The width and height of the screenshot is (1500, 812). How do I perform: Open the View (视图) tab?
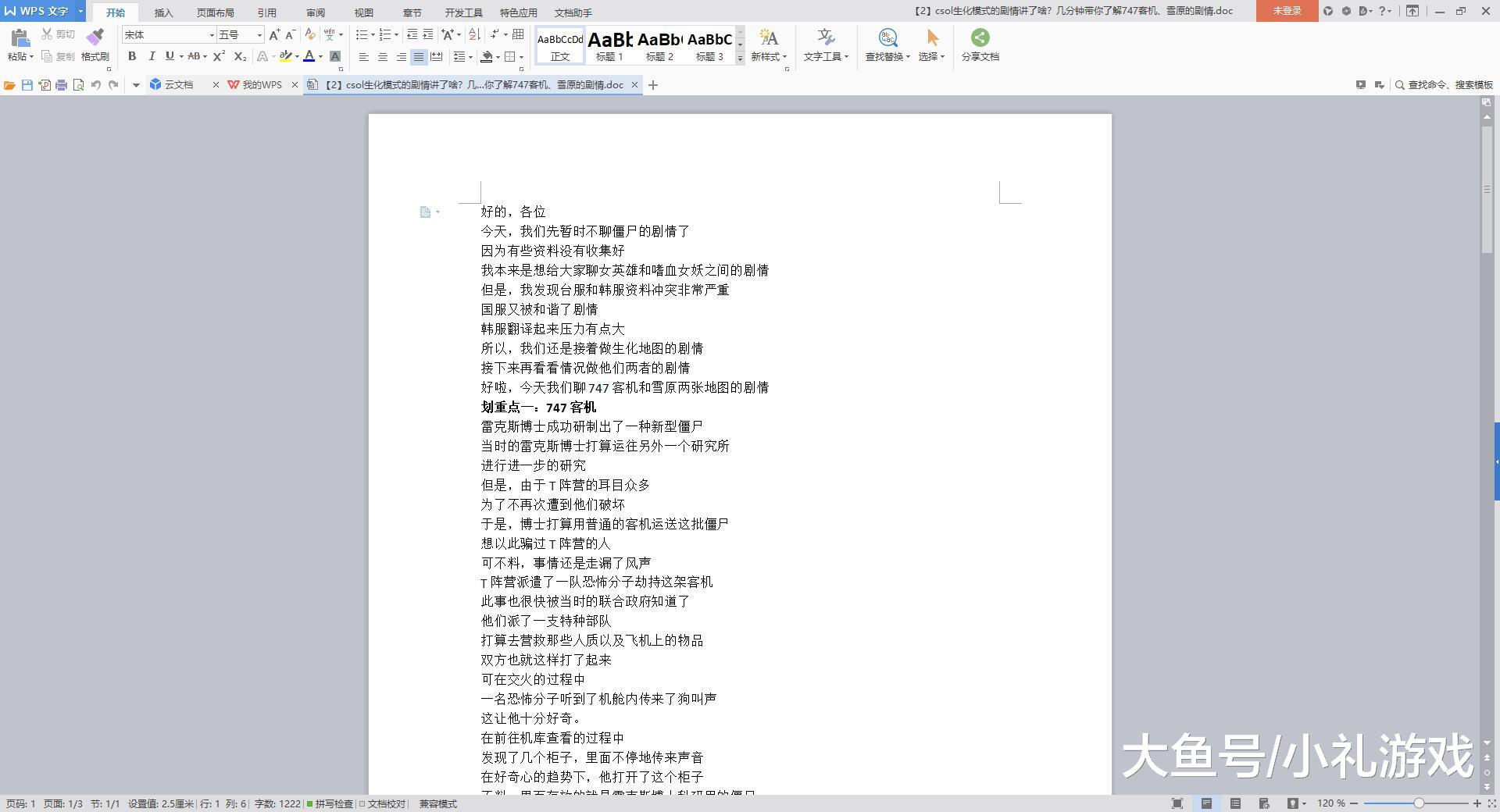(364, 12)
